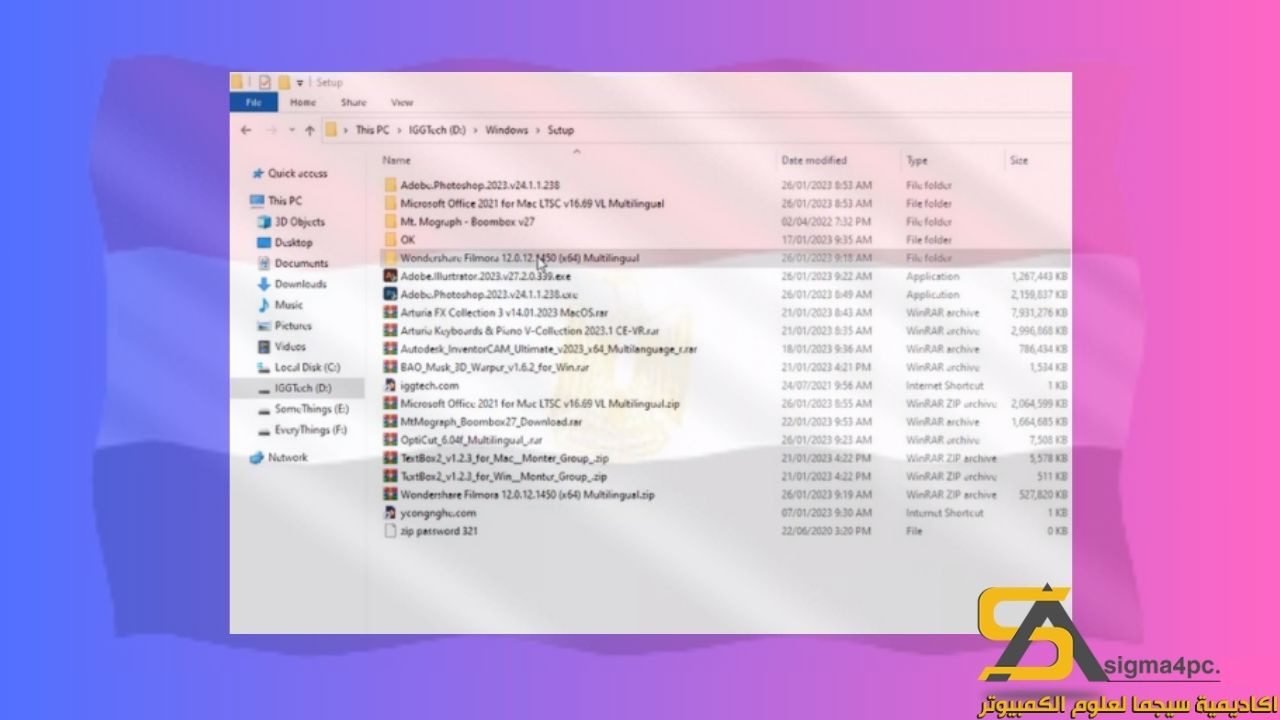This screenshot has width=1280, height=720.
Task: Click Arturia Keyboards & Piano rar icon
Action: (390, 330)
